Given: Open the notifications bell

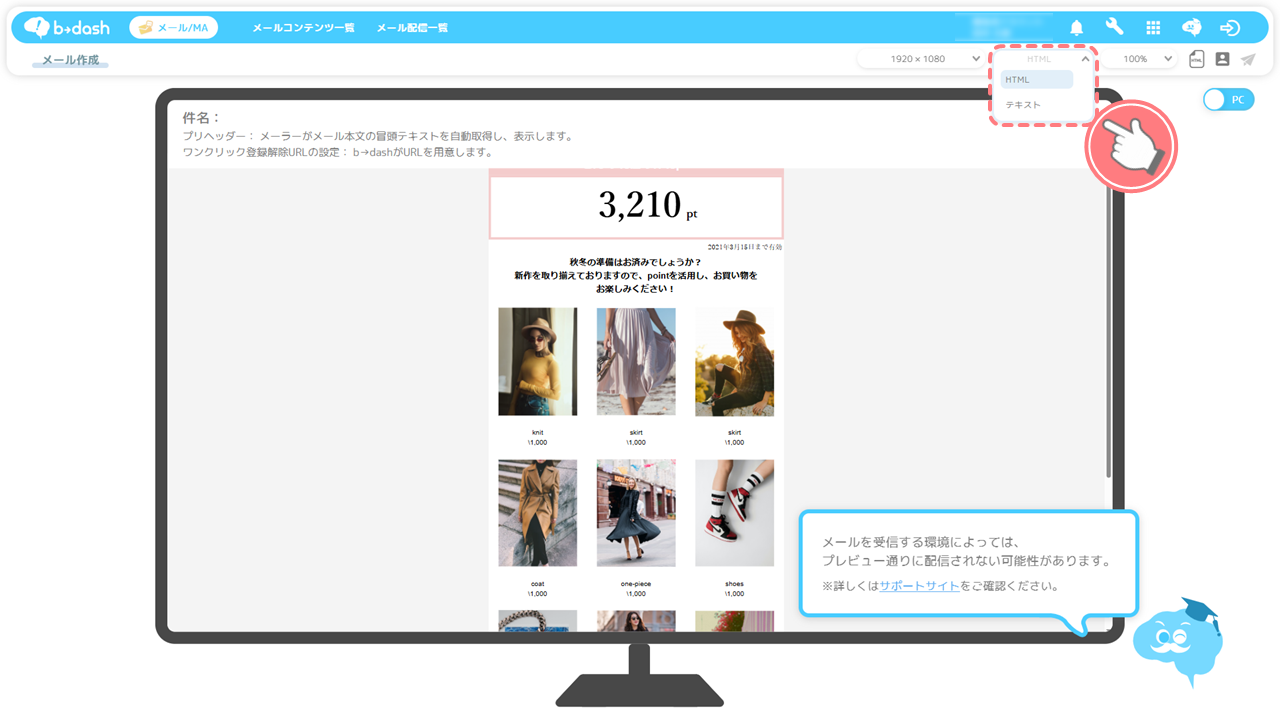Looking at the screenshot, I should [x=1077, y=28].
